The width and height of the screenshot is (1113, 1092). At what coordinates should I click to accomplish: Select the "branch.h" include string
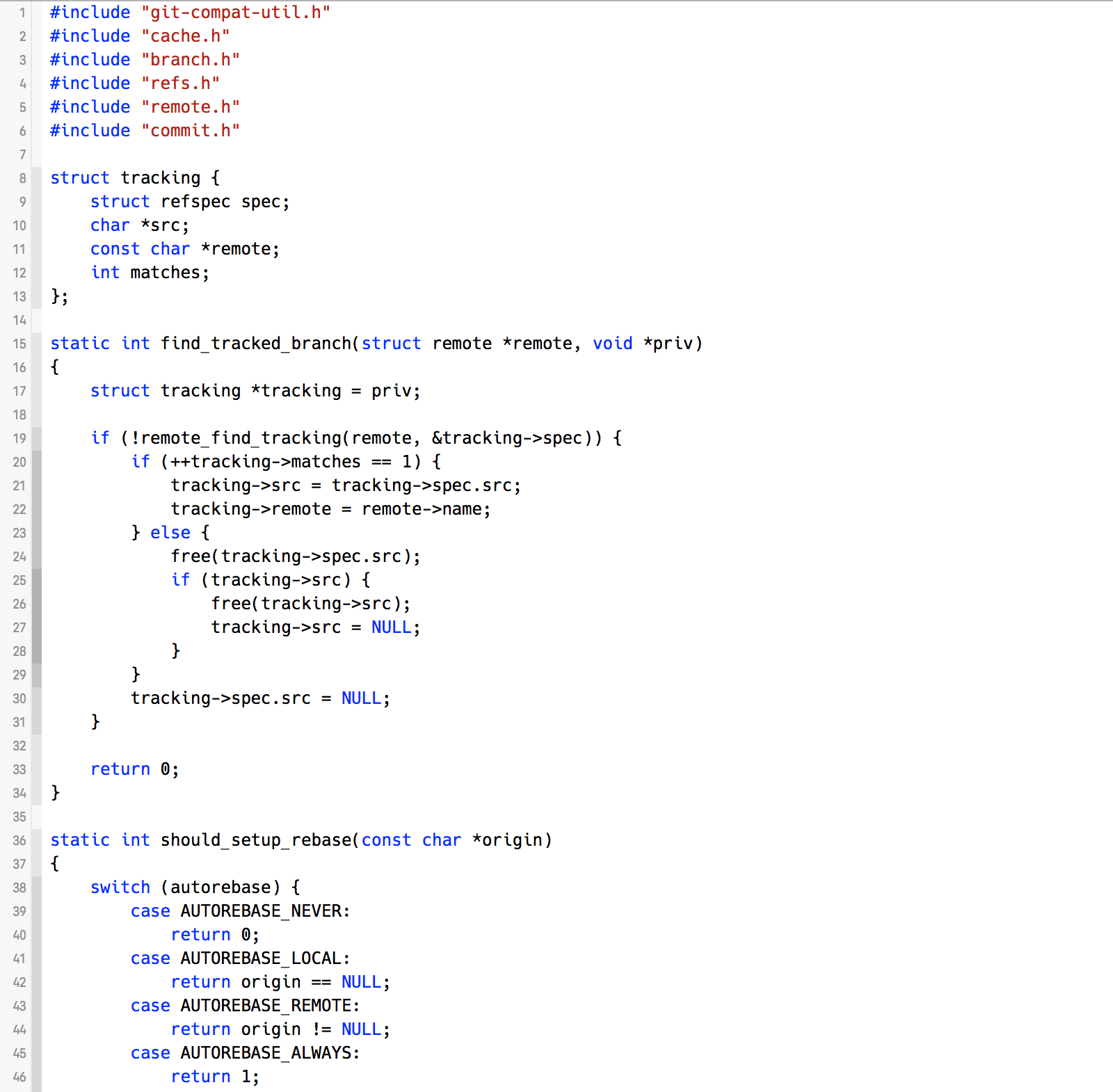[191, 60]
